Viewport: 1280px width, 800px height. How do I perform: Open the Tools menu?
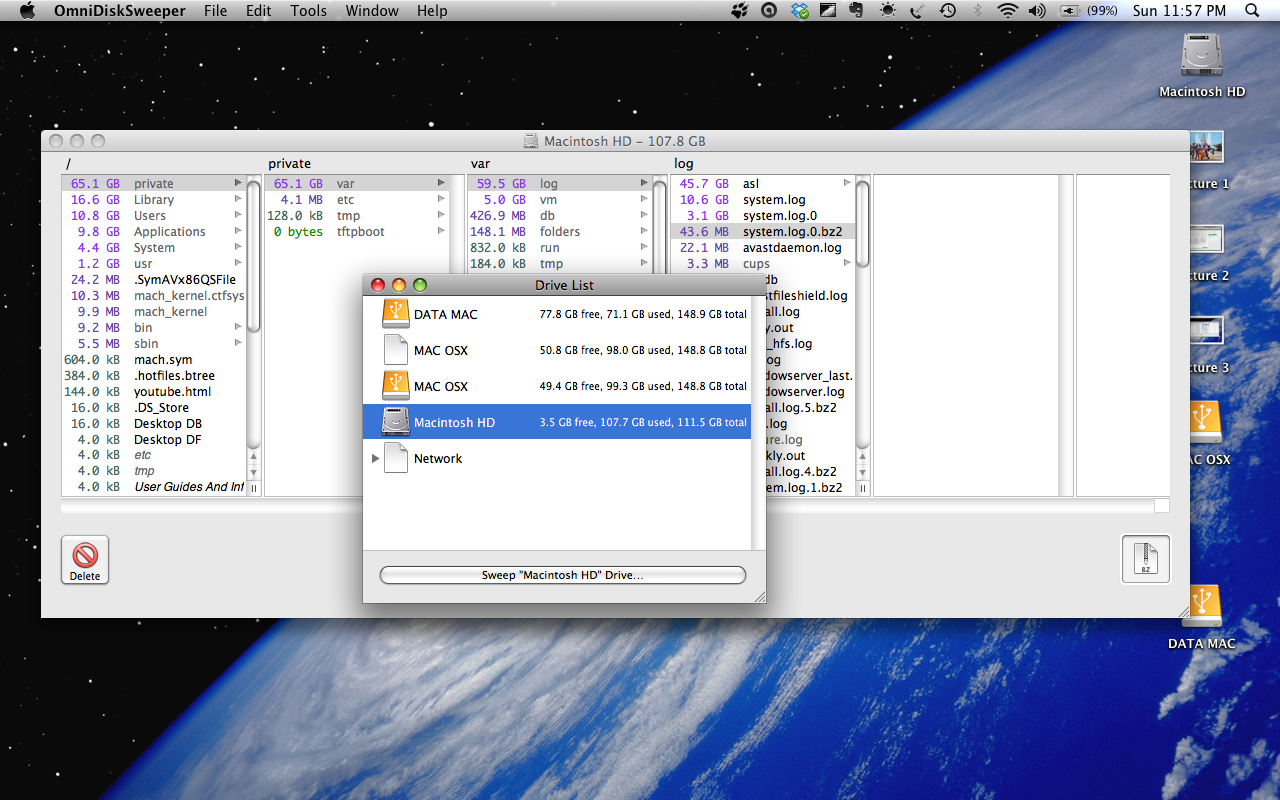(x=309, y=11)
